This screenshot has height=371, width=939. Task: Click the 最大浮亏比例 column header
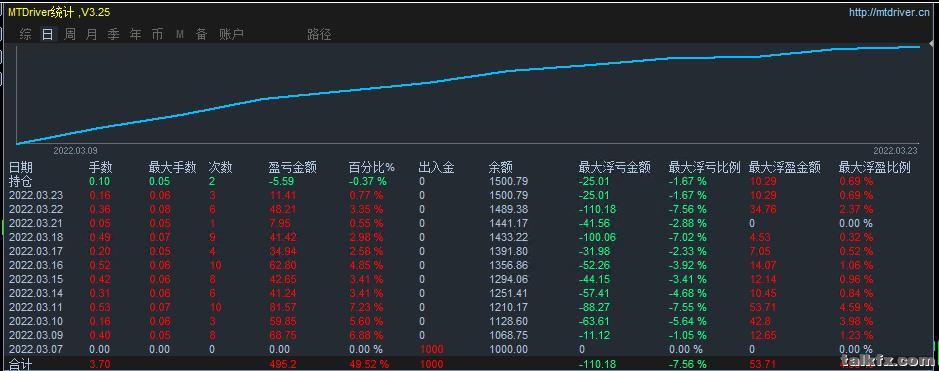click(705, 168)
